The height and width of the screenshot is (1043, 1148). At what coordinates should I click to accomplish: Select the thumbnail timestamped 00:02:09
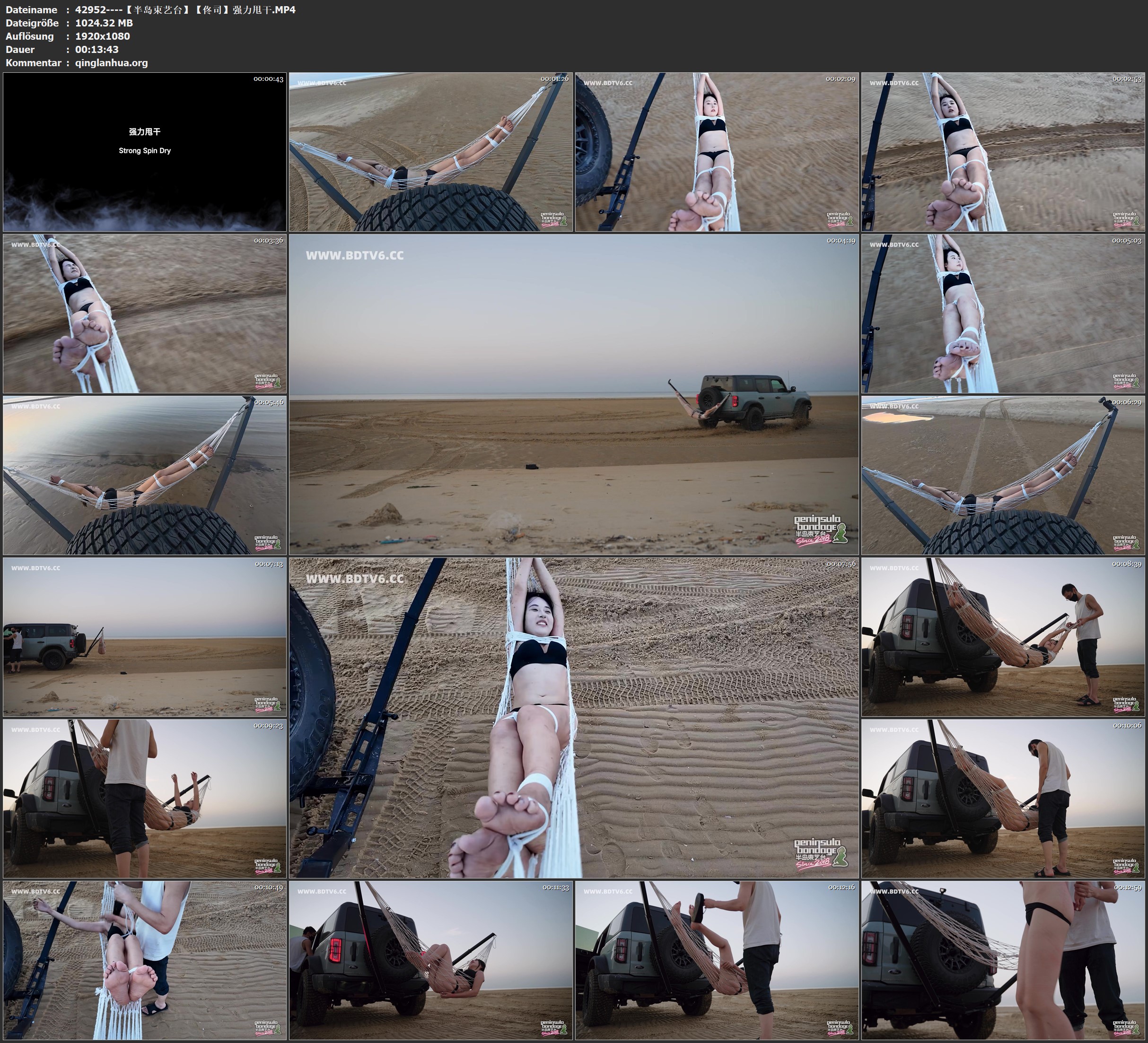pyautogui.click(x=717, y=151)
